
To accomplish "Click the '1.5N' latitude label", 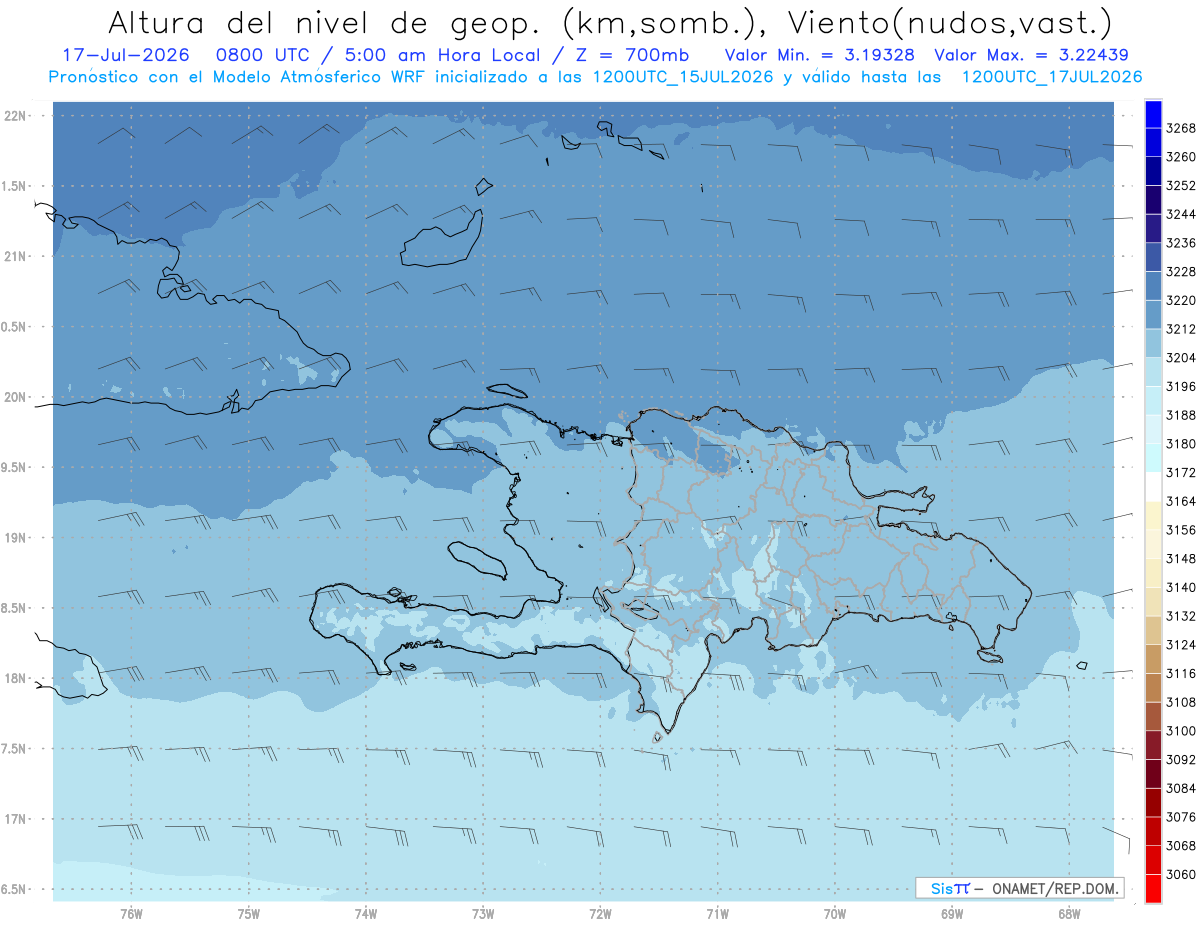I will point(15,186).
